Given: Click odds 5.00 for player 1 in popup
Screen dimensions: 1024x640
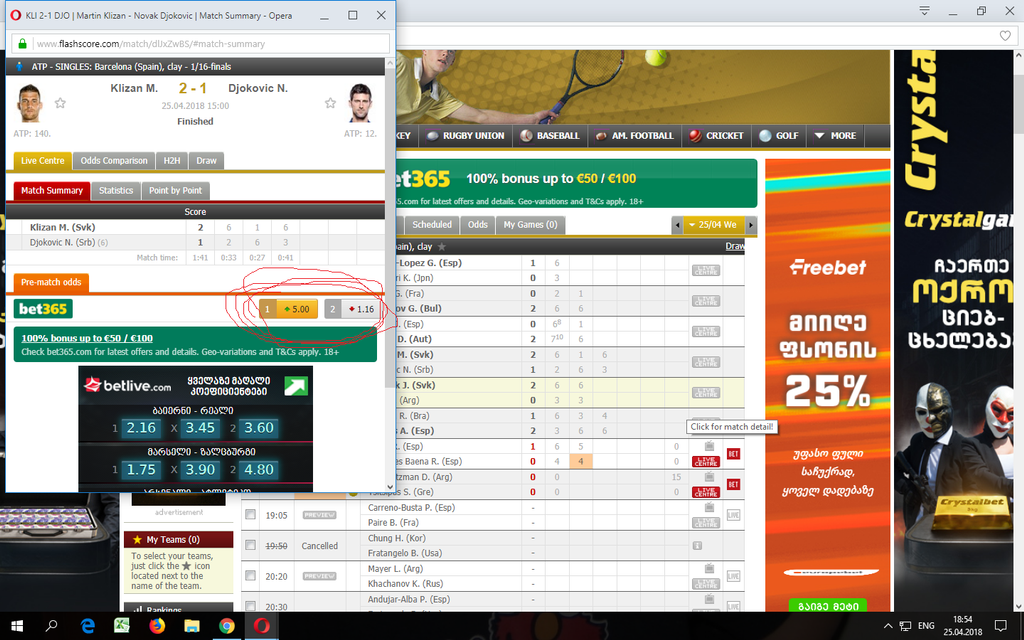Looking at the screenshot, I should (x=289, y=309).
